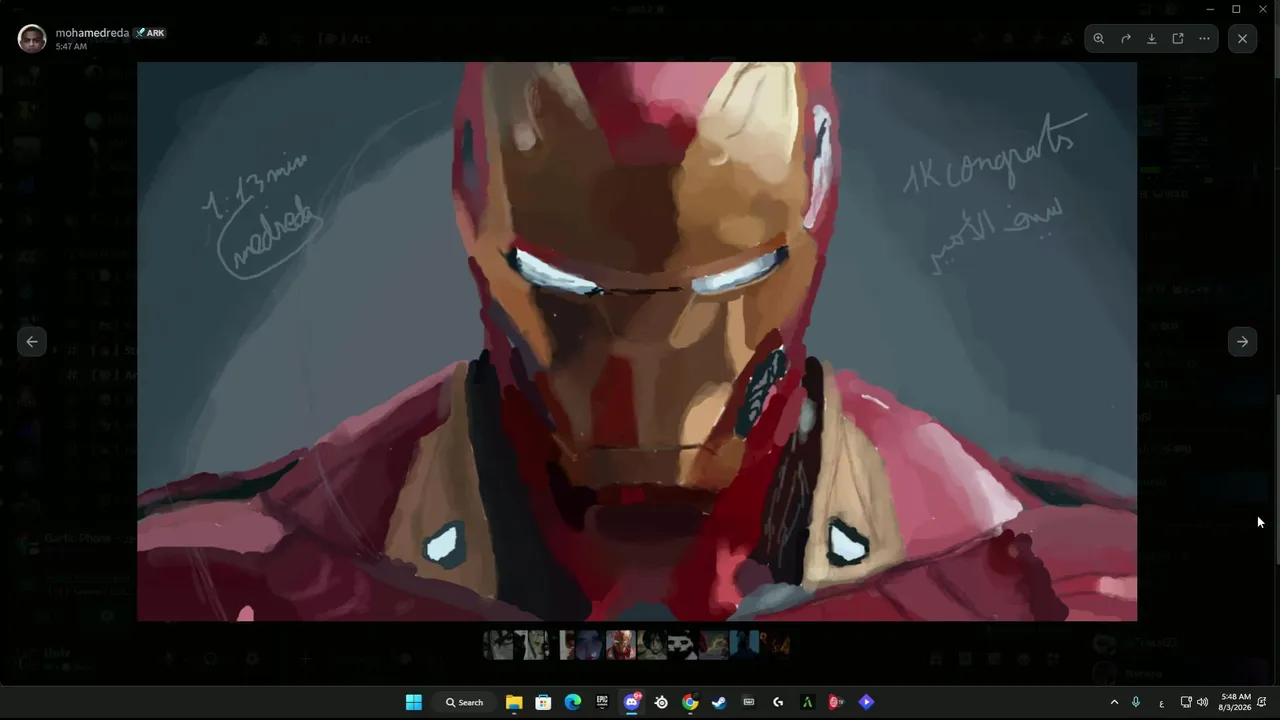Click the Discord taskbar icon
The height and width of the screenshot is (720, 1280).
pos(632,702)
